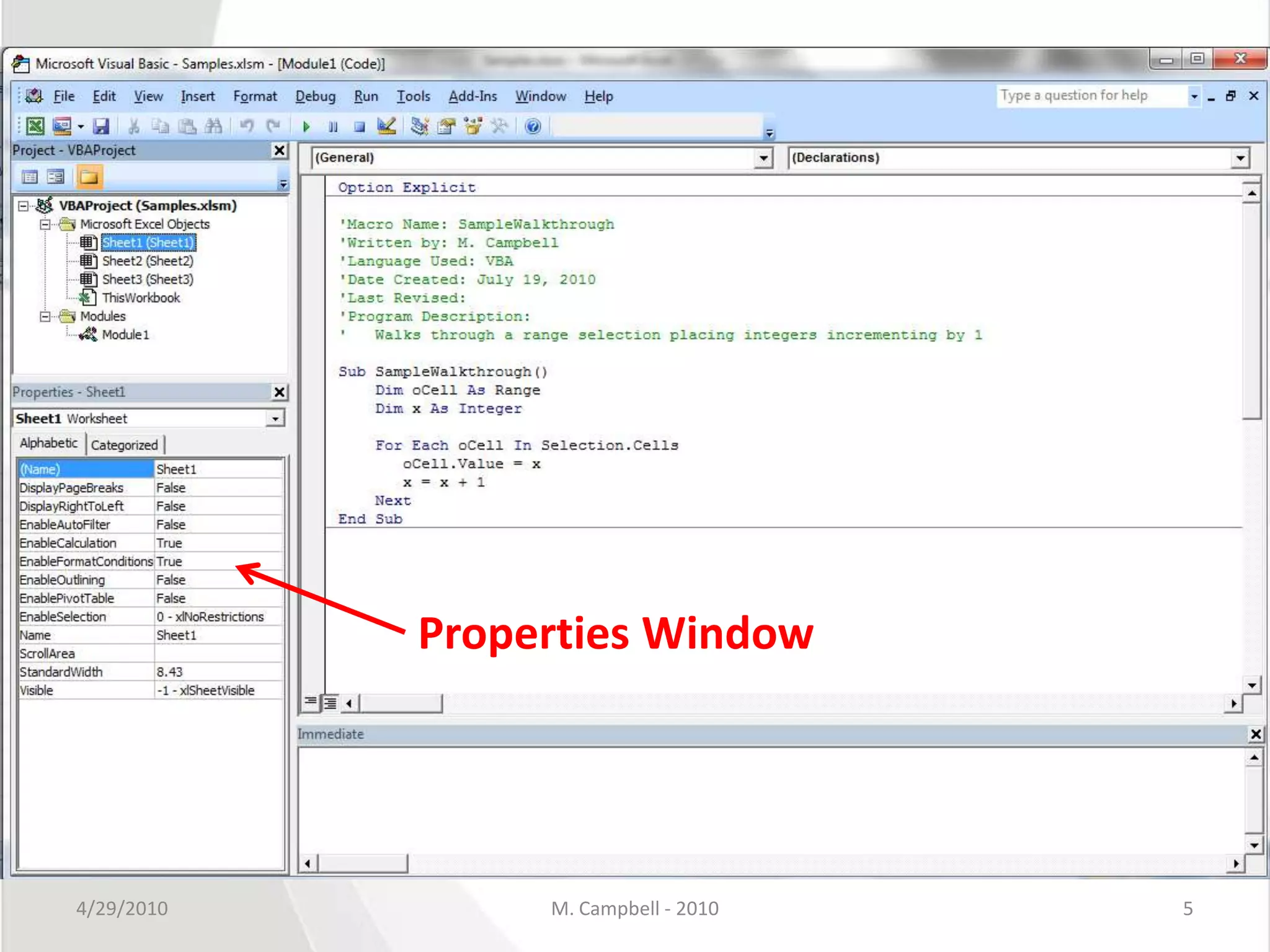Open the Object Browser icon

[473, 126]
